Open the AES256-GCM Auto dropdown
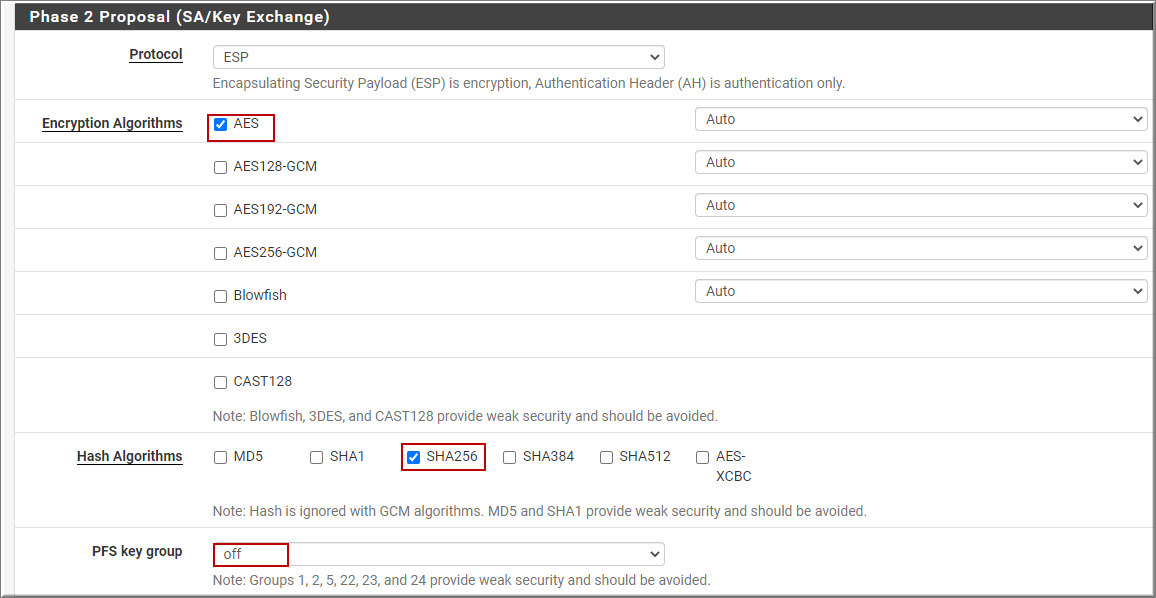 pos(921,248)
